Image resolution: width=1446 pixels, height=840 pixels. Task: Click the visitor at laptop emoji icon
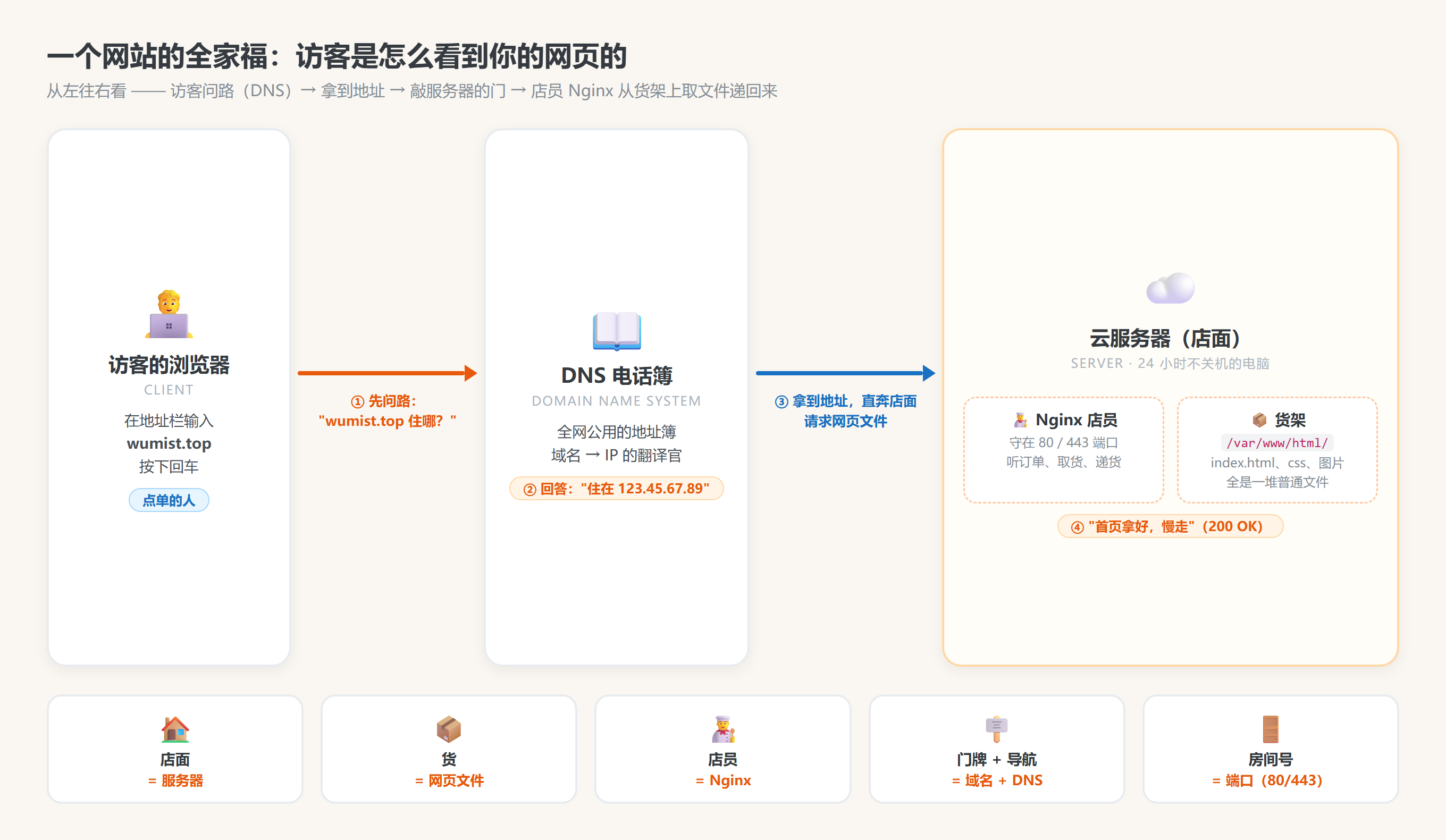tap(169, 314)
